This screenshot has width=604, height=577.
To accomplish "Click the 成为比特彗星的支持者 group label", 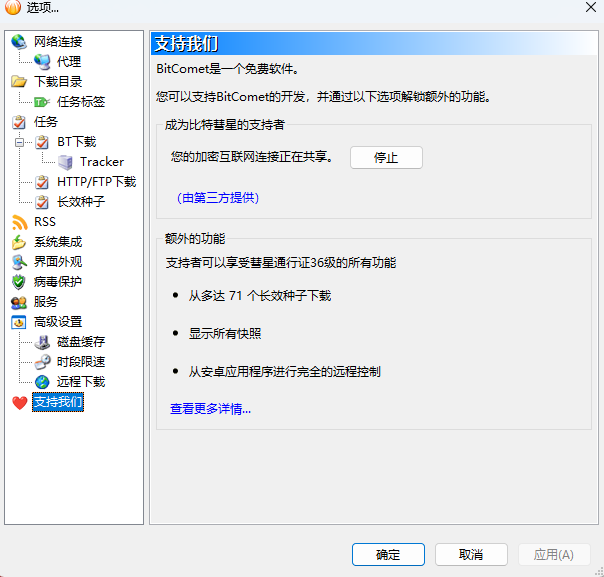I will (225, 125).
